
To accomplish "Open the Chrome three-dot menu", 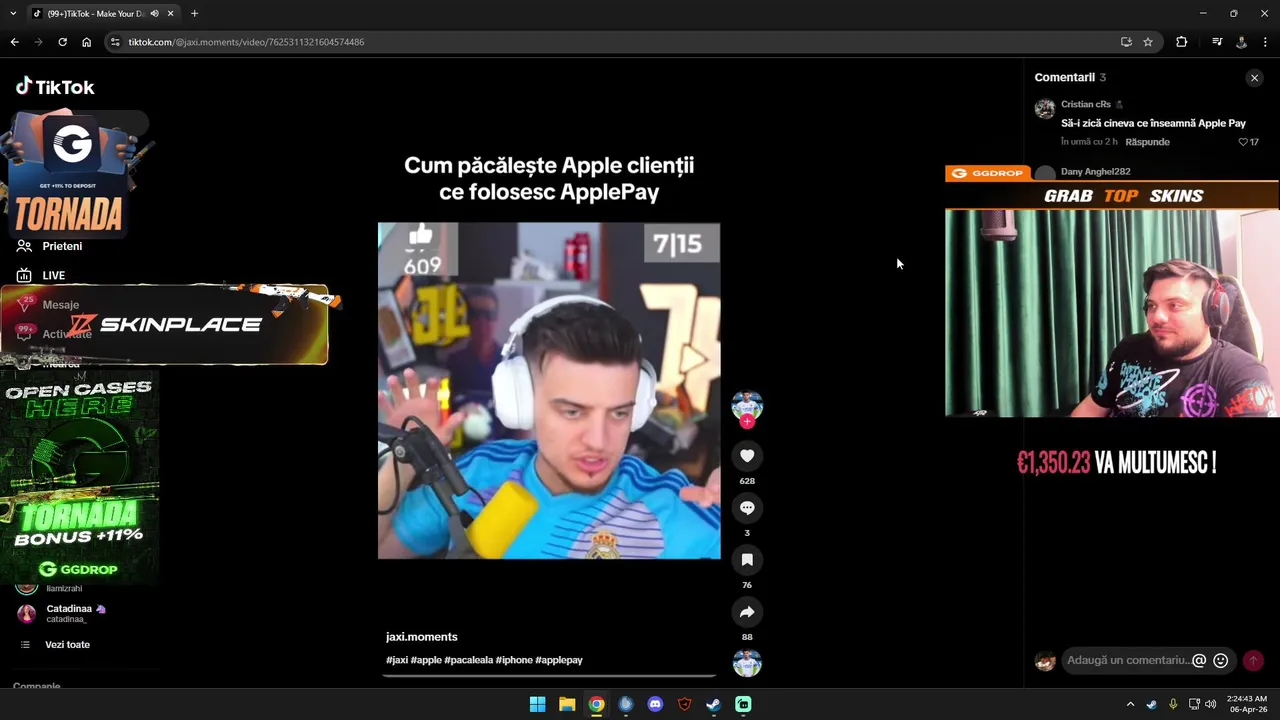I will point(1265,42).
